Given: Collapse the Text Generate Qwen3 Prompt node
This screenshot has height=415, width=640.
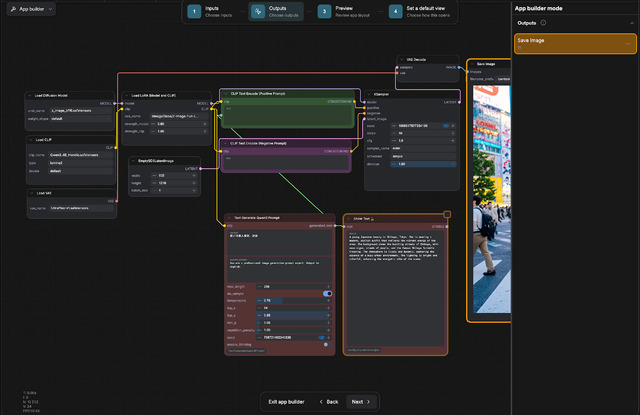Looking at the screenshot, I should tap(229, 217).
